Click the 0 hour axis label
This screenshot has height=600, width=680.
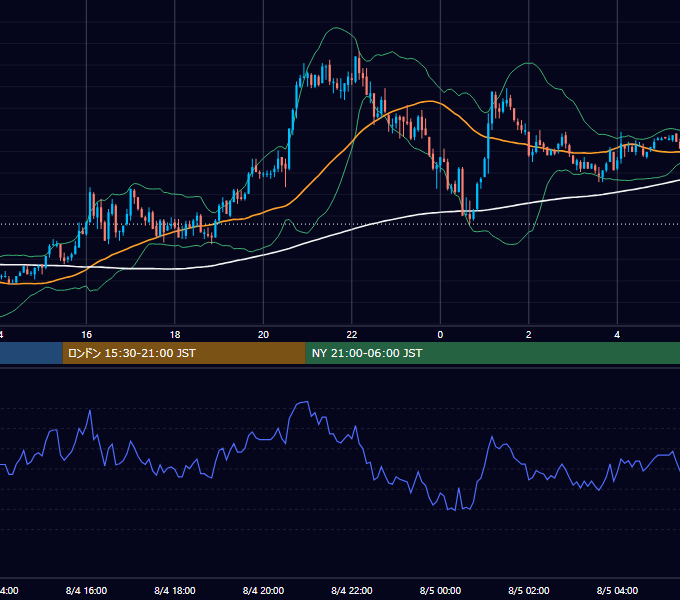click(x=440, y=335)
